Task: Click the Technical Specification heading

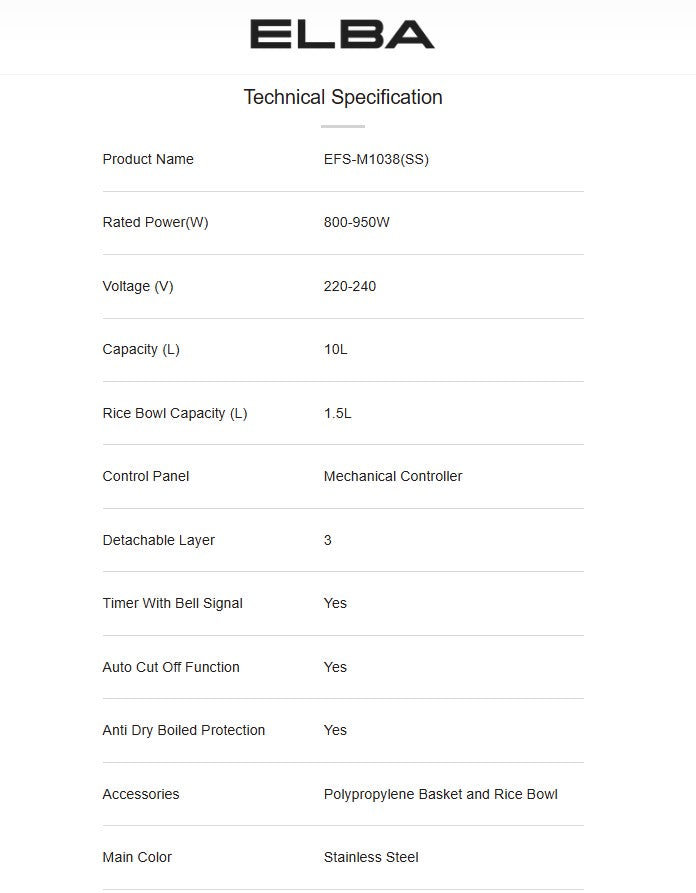Action: click(x=342, y=97)
